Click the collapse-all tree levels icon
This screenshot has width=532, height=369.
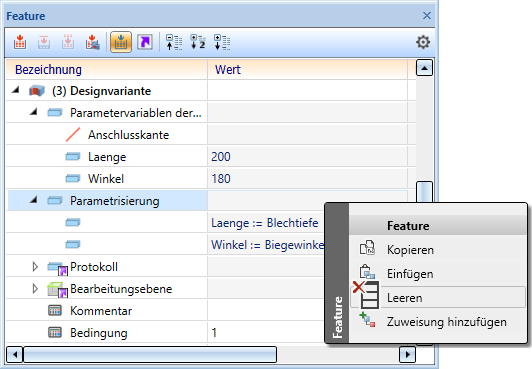pyautogui.click(x=174, y=42)
